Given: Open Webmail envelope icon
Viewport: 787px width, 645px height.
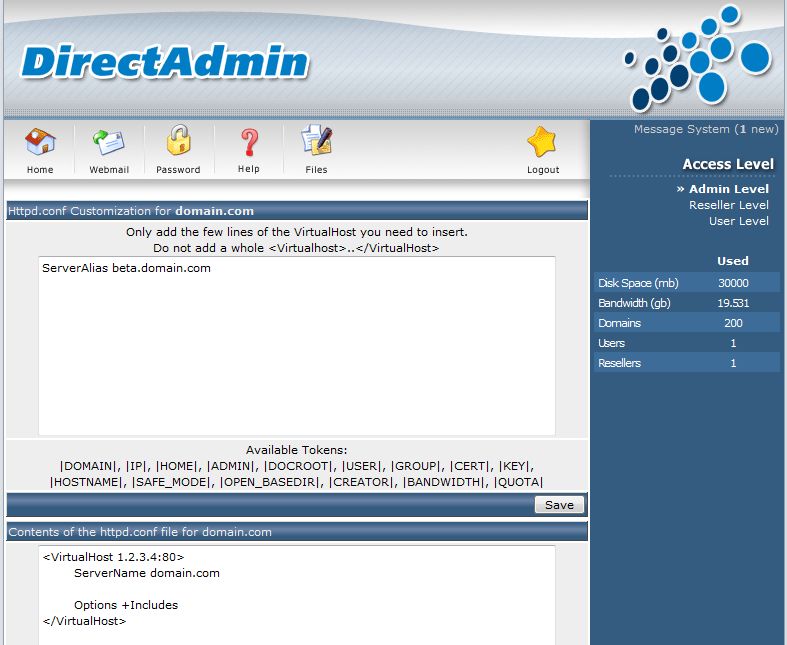Looking at the screenshot, I should point(109,142).
